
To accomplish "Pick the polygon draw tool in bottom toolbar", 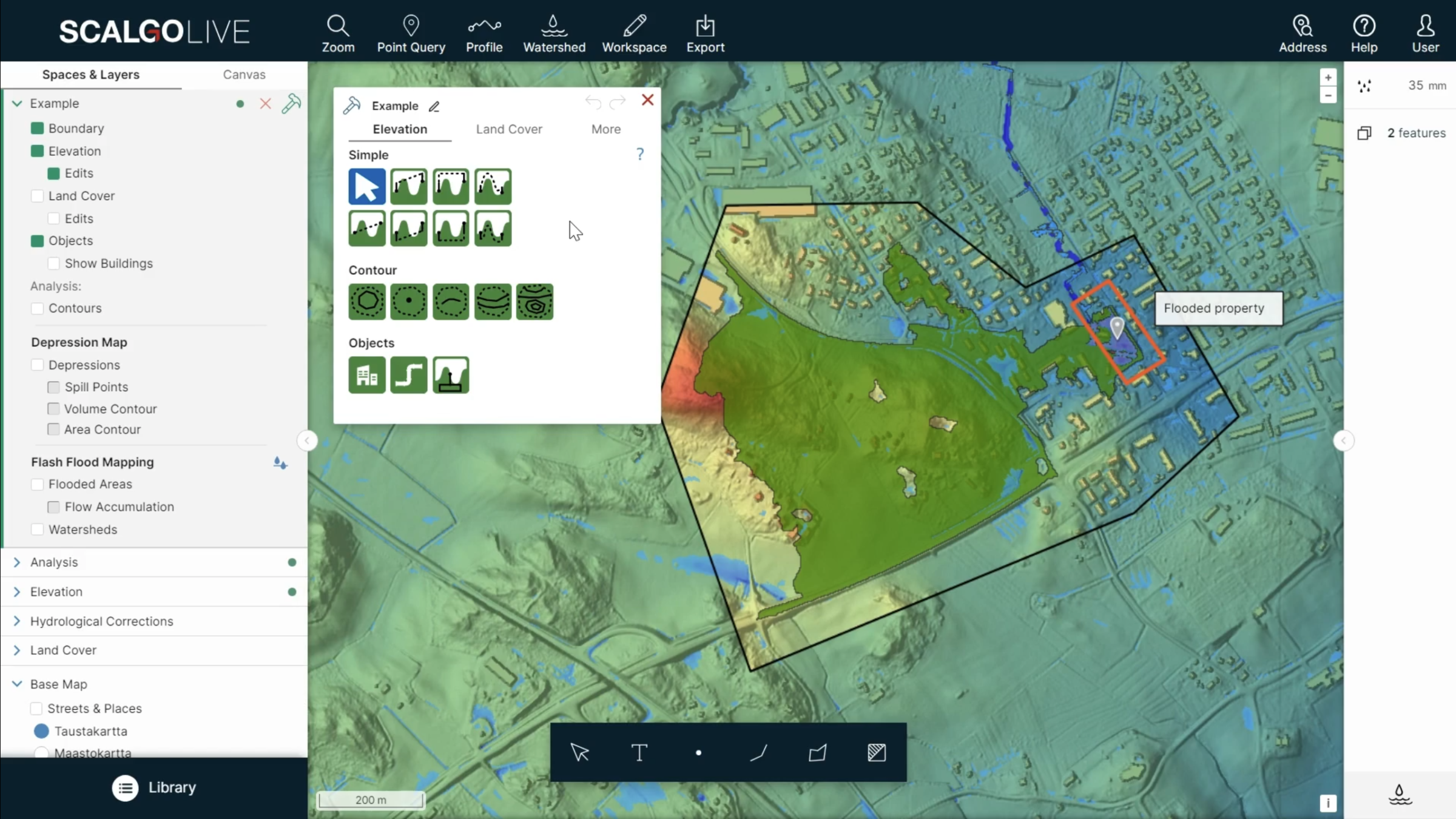I will (x=817, y=753).
